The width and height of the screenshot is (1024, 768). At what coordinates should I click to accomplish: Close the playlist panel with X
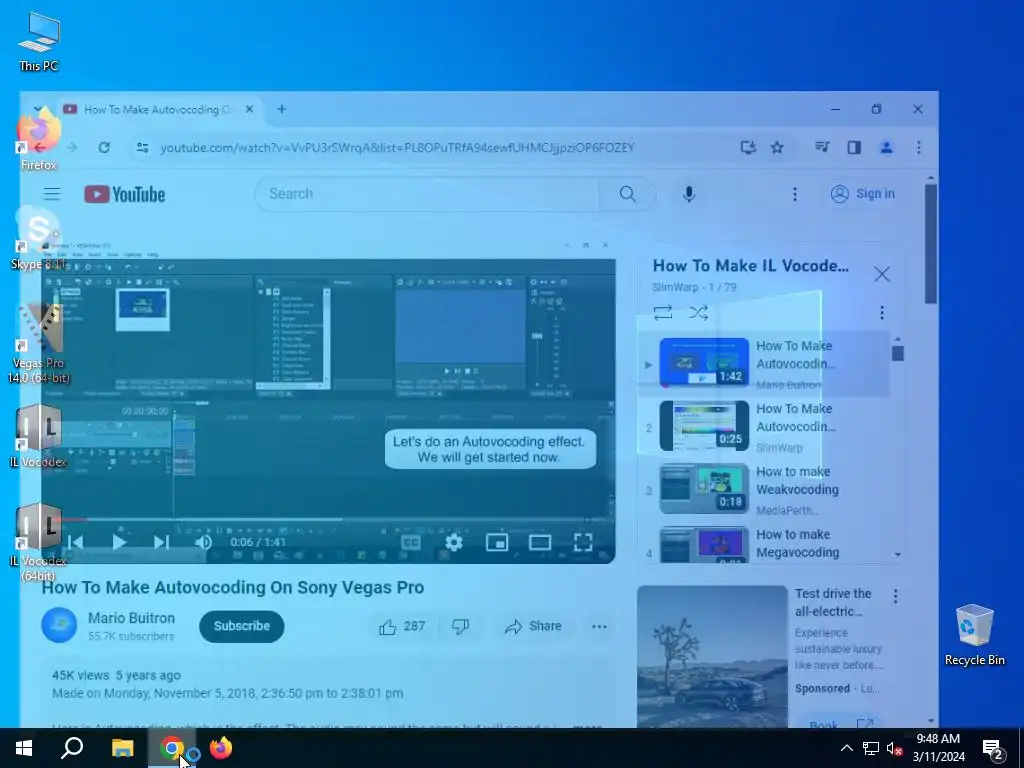(882, 274)
